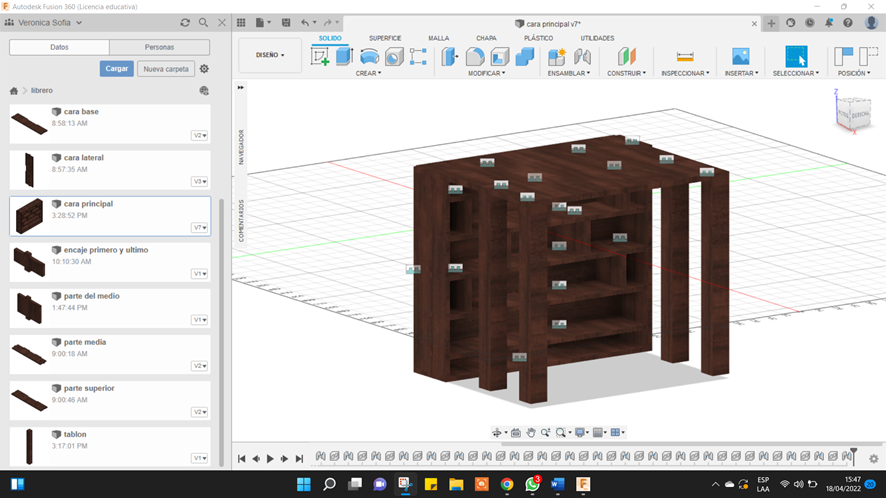Click the Cargar button

116,69
